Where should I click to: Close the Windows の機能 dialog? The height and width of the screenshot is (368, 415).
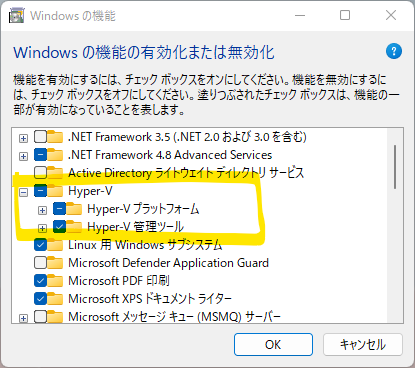391,15
